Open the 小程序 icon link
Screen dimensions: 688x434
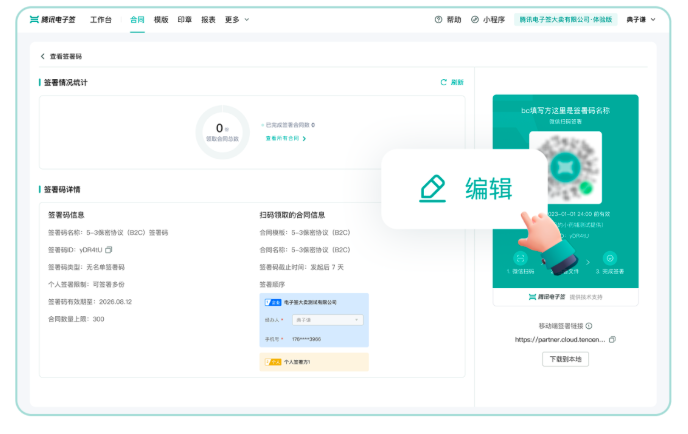[475, 20]
